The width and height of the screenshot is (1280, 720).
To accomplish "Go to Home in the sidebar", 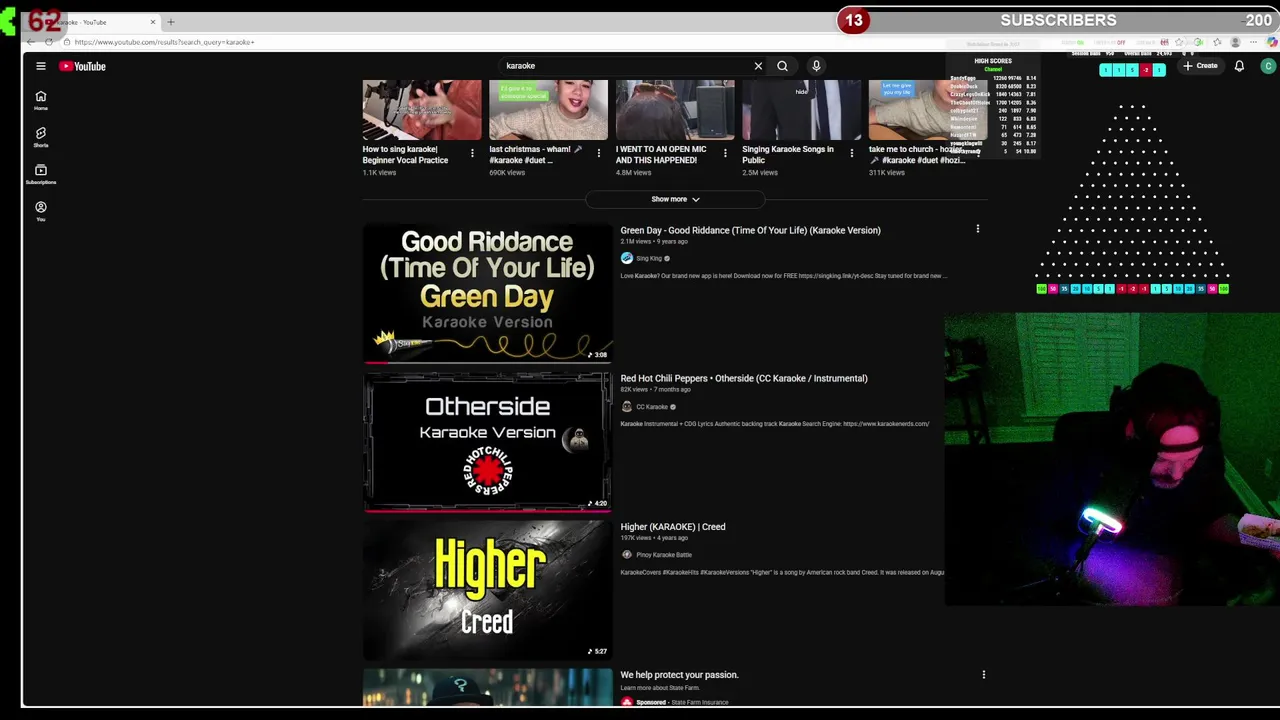I will [41, 100].
